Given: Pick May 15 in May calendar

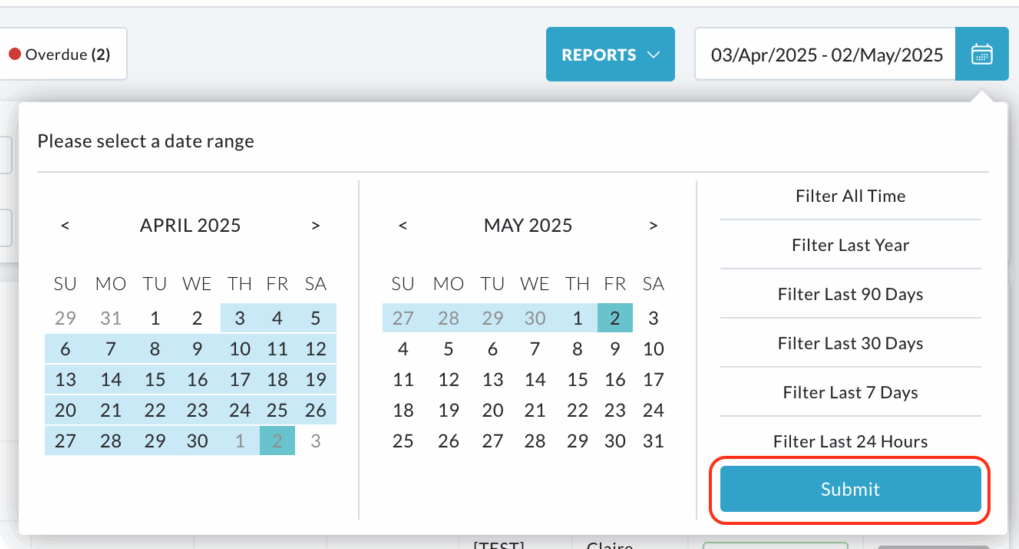Looking at the screenshot, I should pos(577,379).
